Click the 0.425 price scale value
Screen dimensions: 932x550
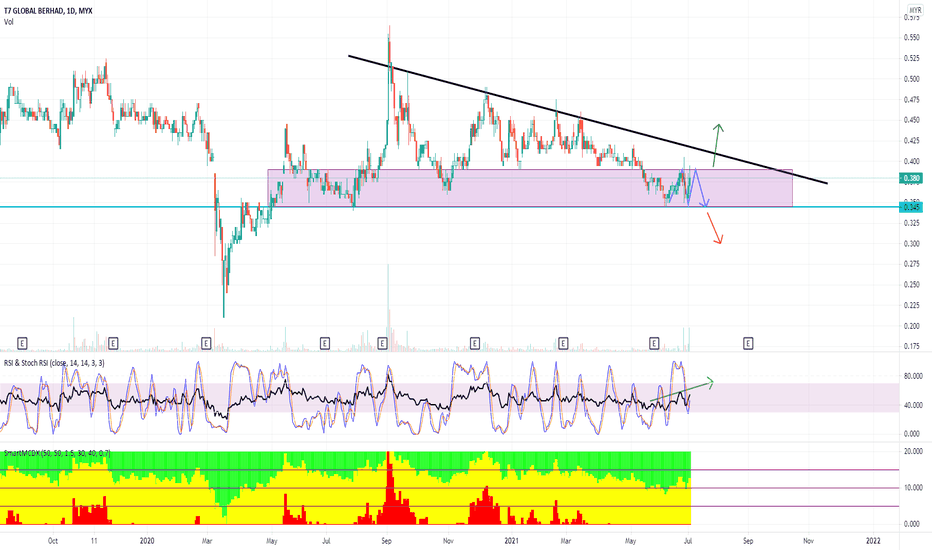click(x=912, y=141)
